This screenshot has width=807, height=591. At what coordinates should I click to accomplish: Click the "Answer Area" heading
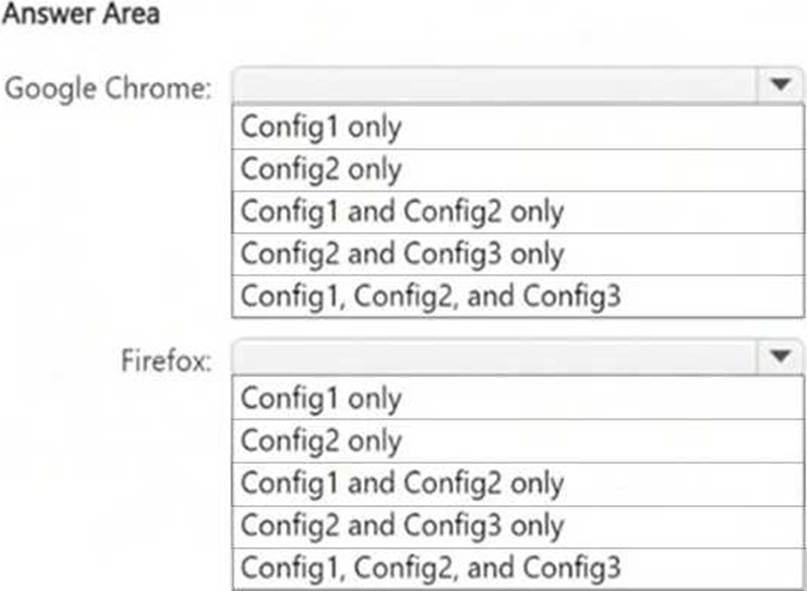(x=82, y=16)
